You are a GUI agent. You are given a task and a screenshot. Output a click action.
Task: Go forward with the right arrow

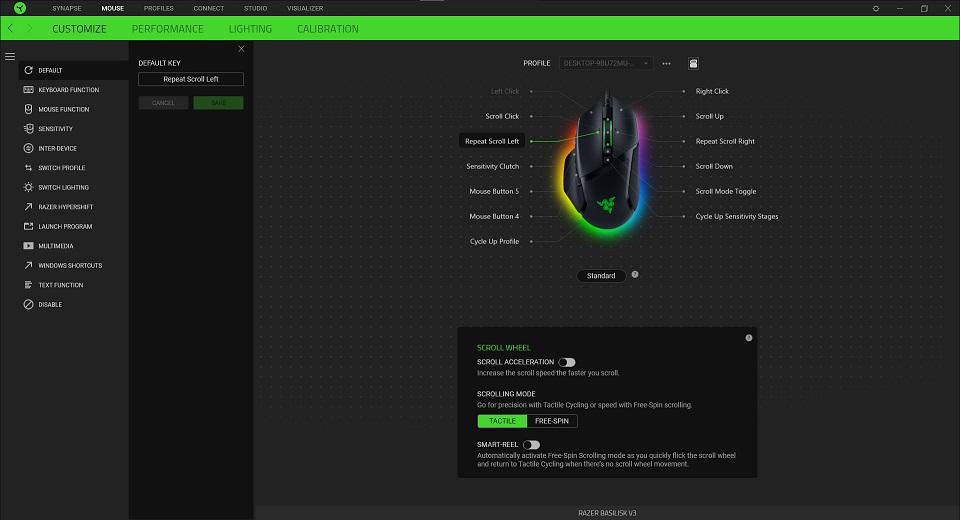click(x=29, y=28)
